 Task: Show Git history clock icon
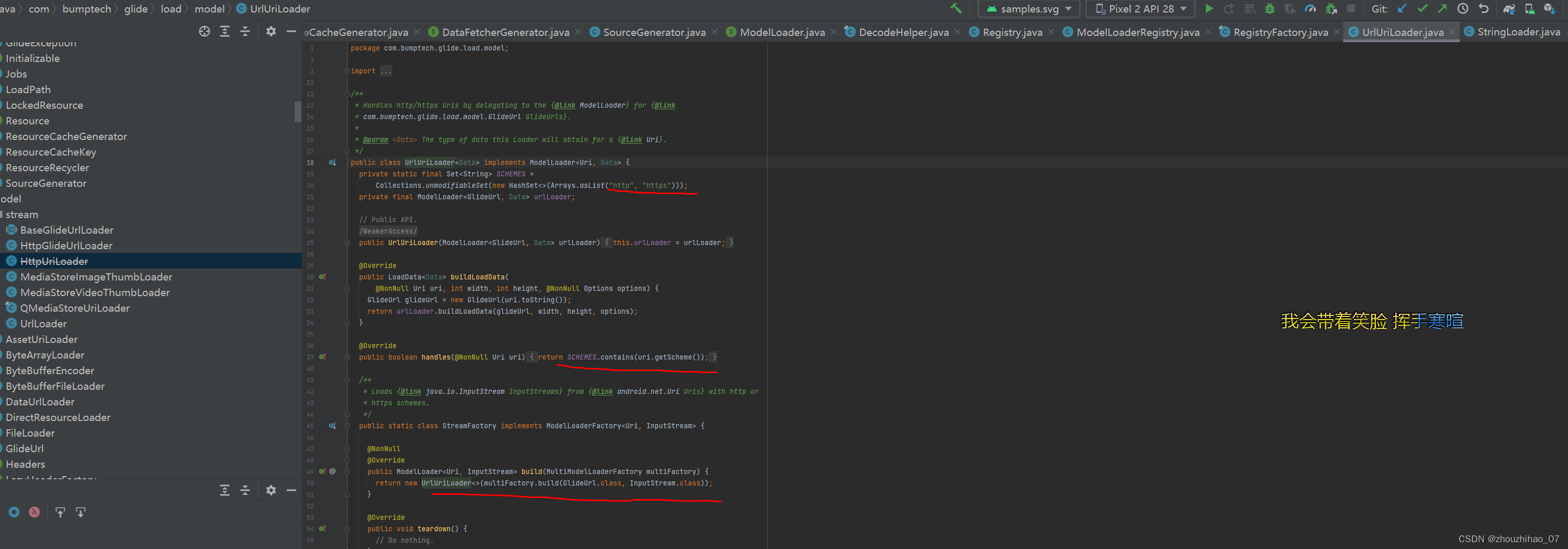(x=1463, y=8)
